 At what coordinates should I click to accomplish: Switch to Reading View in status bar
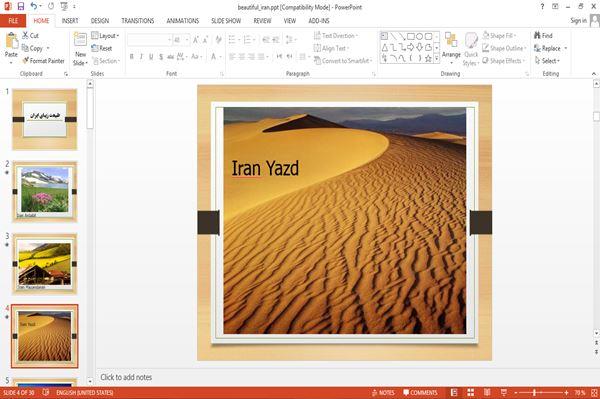point(487,392)
